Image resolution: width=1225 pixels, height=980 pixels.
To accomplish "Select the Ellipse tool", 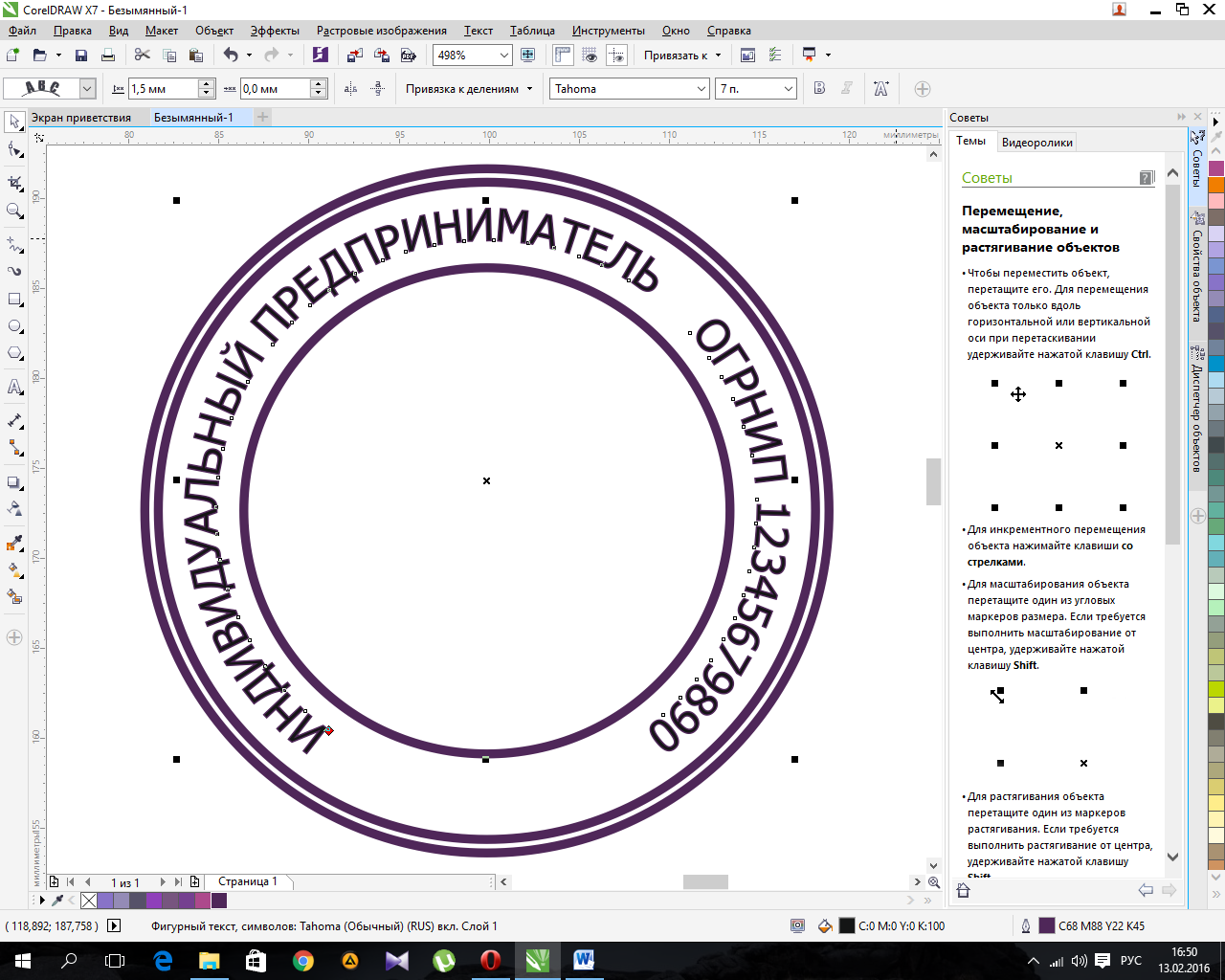I will (14, 326).
